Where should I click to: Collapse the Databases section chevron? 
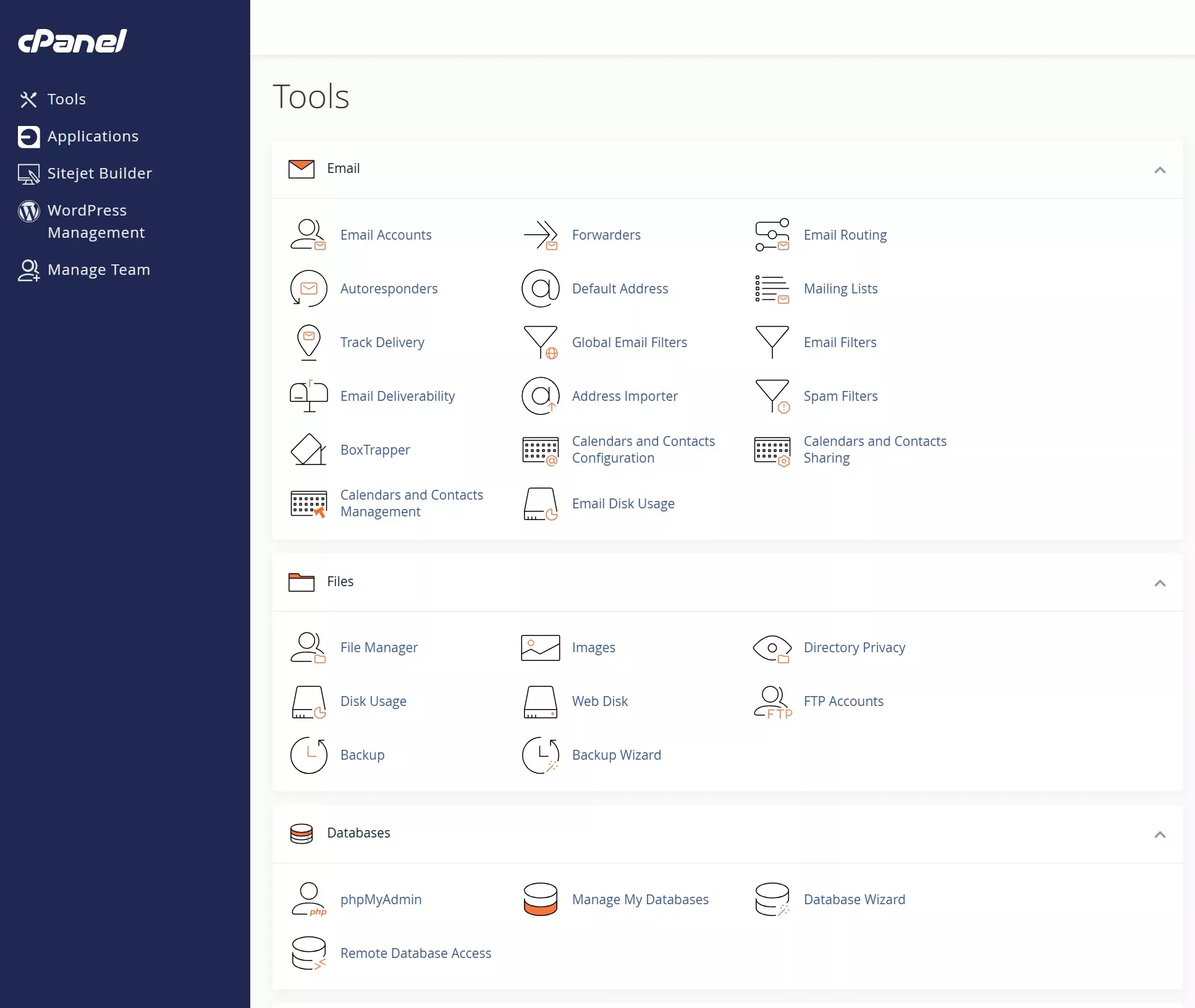pos(1160,834)
